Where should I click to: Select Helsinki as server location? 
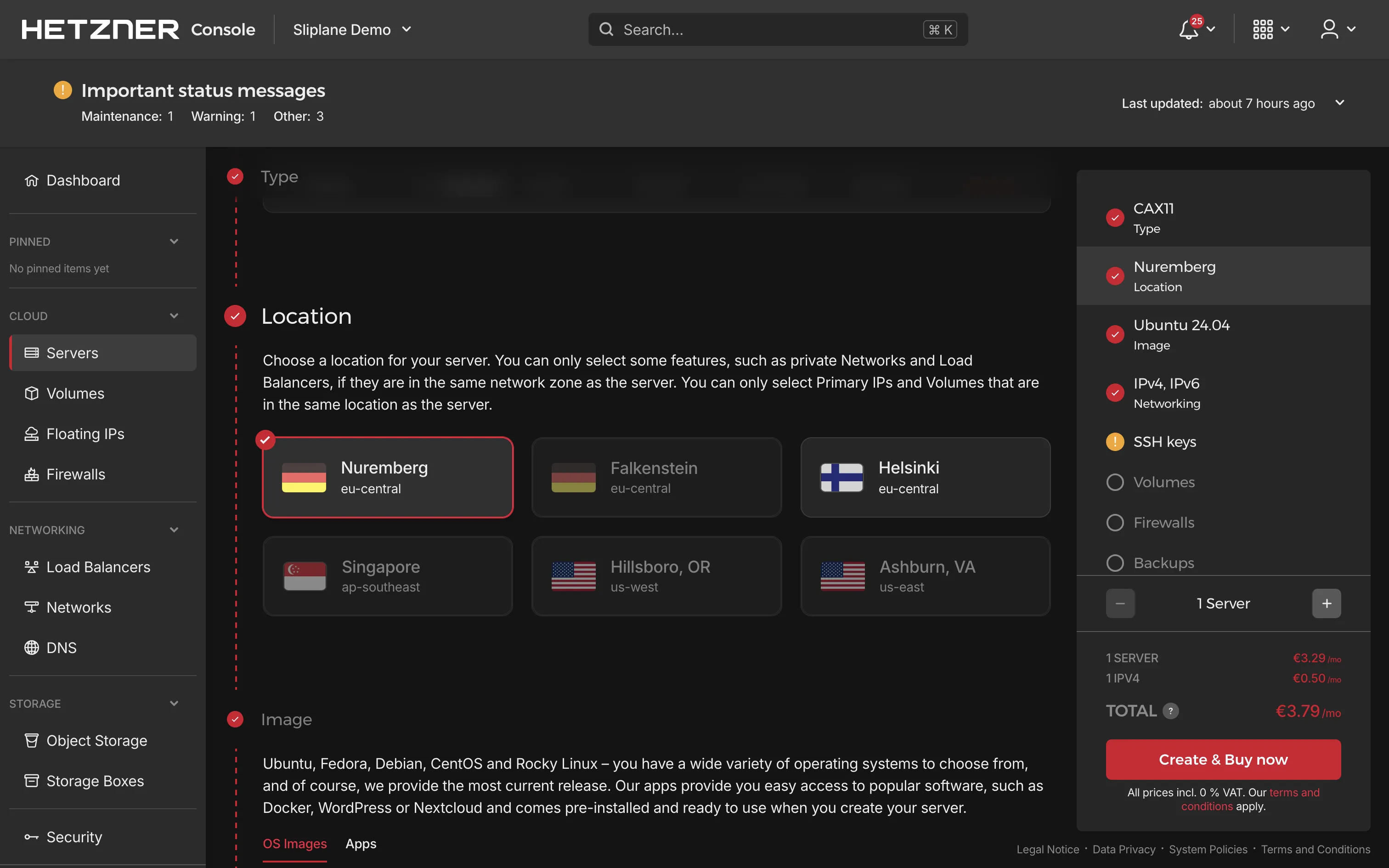925,478
